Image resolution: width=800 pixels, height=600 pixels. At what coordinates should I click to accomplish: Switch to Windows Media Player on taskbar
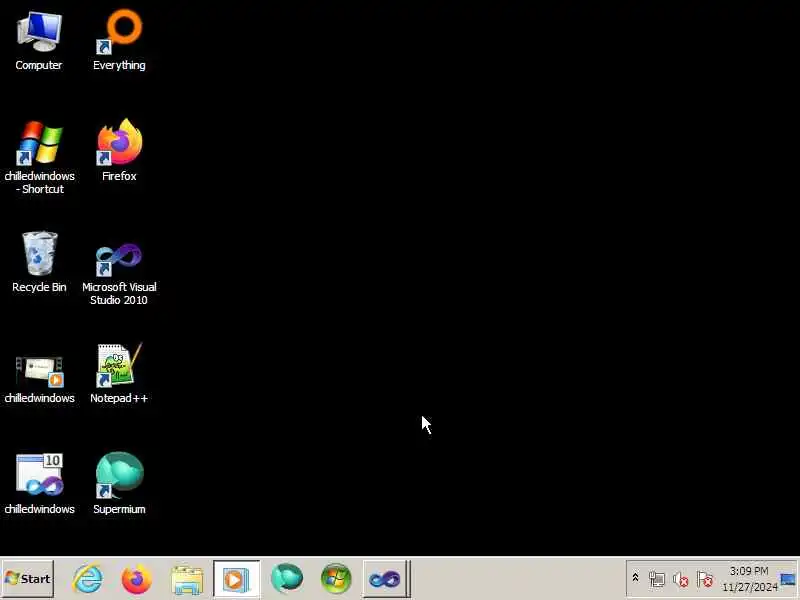click(236, 579)
